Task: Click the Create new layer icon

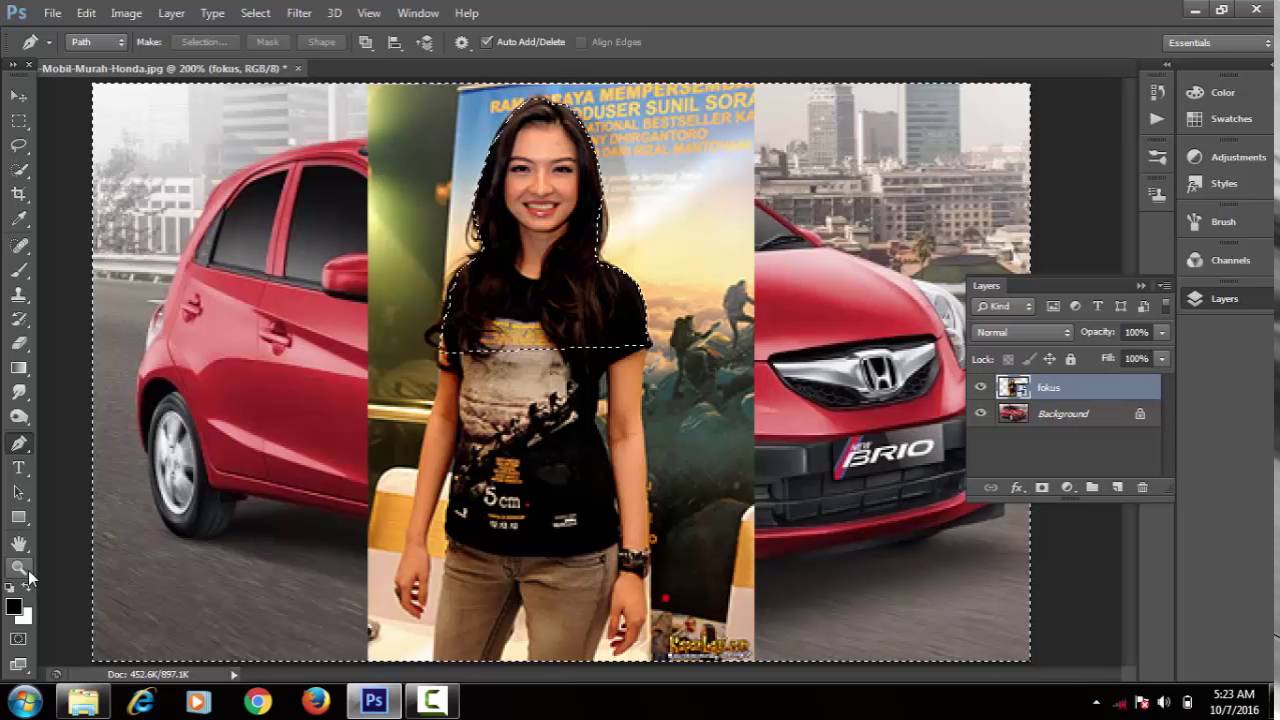Action: point(1117,488)
